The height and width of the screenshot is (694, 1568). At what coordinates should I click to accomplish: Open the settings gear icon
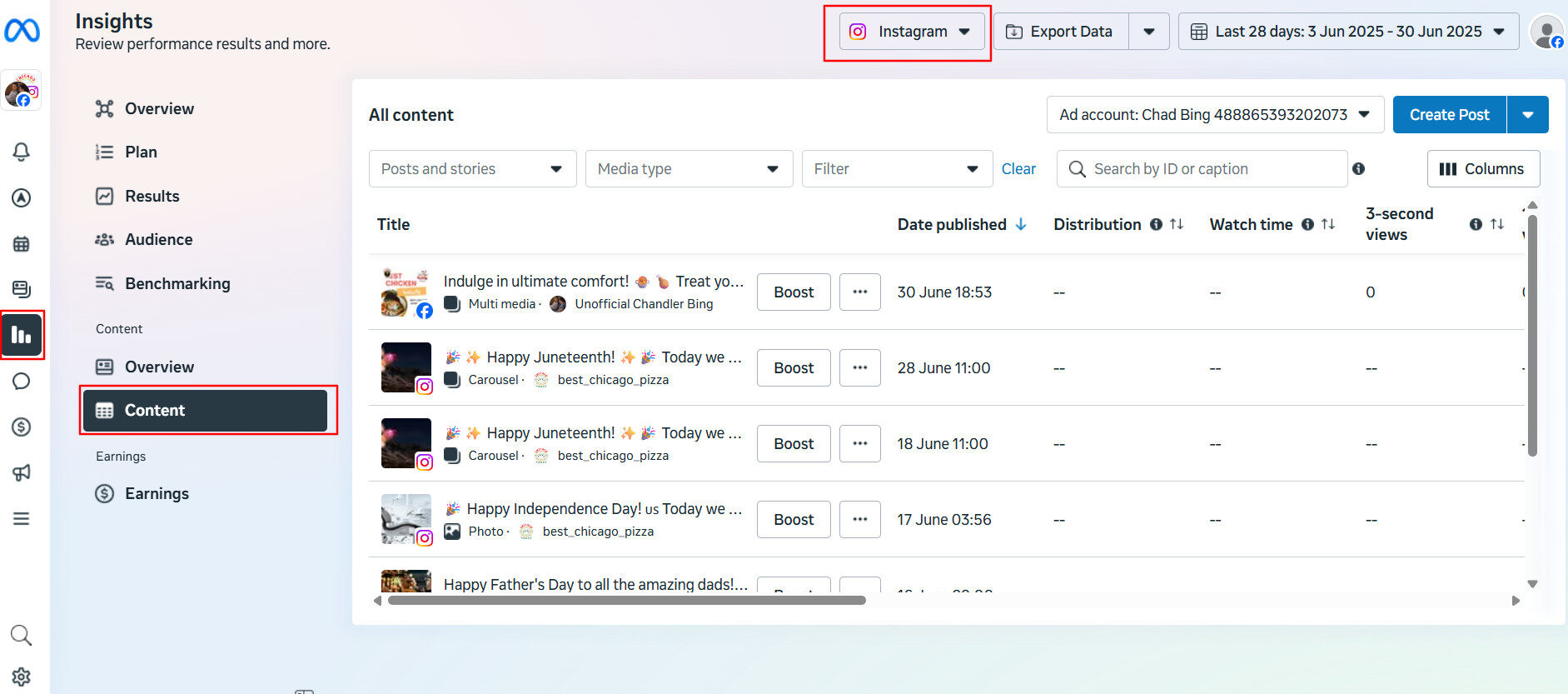(x=22, y=677)
